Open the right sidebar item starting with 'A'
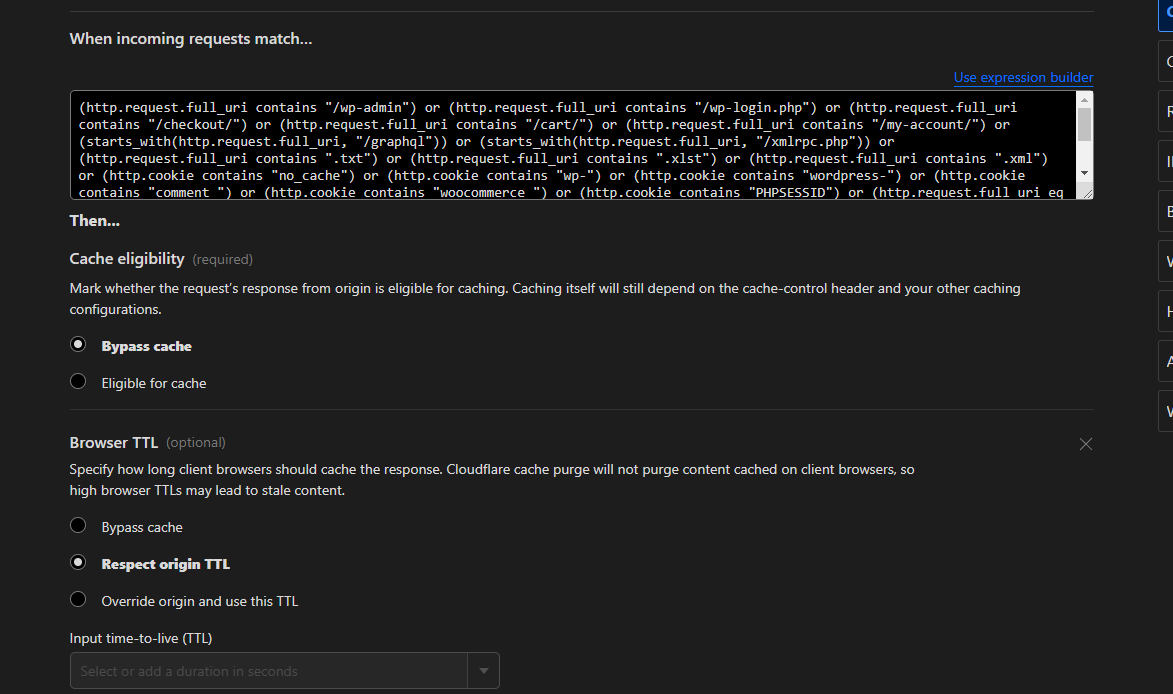This screenshot has height=694, width=1173. 1166,361
